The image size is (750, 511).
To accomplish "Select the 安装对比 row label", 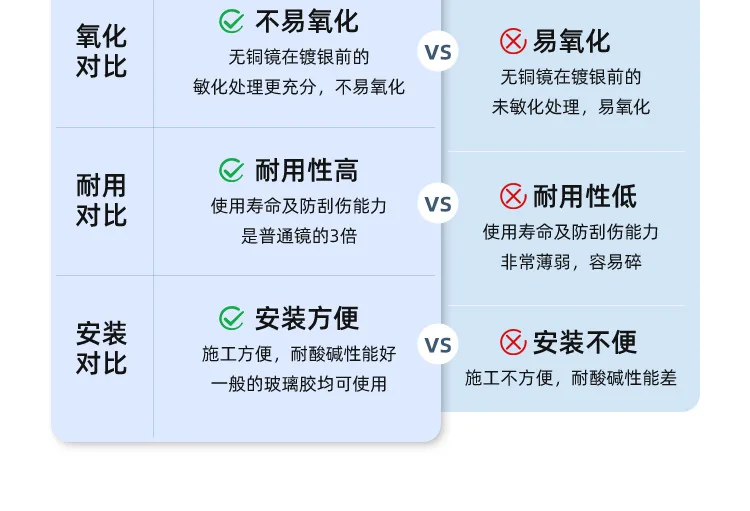I will coord(101,348).
